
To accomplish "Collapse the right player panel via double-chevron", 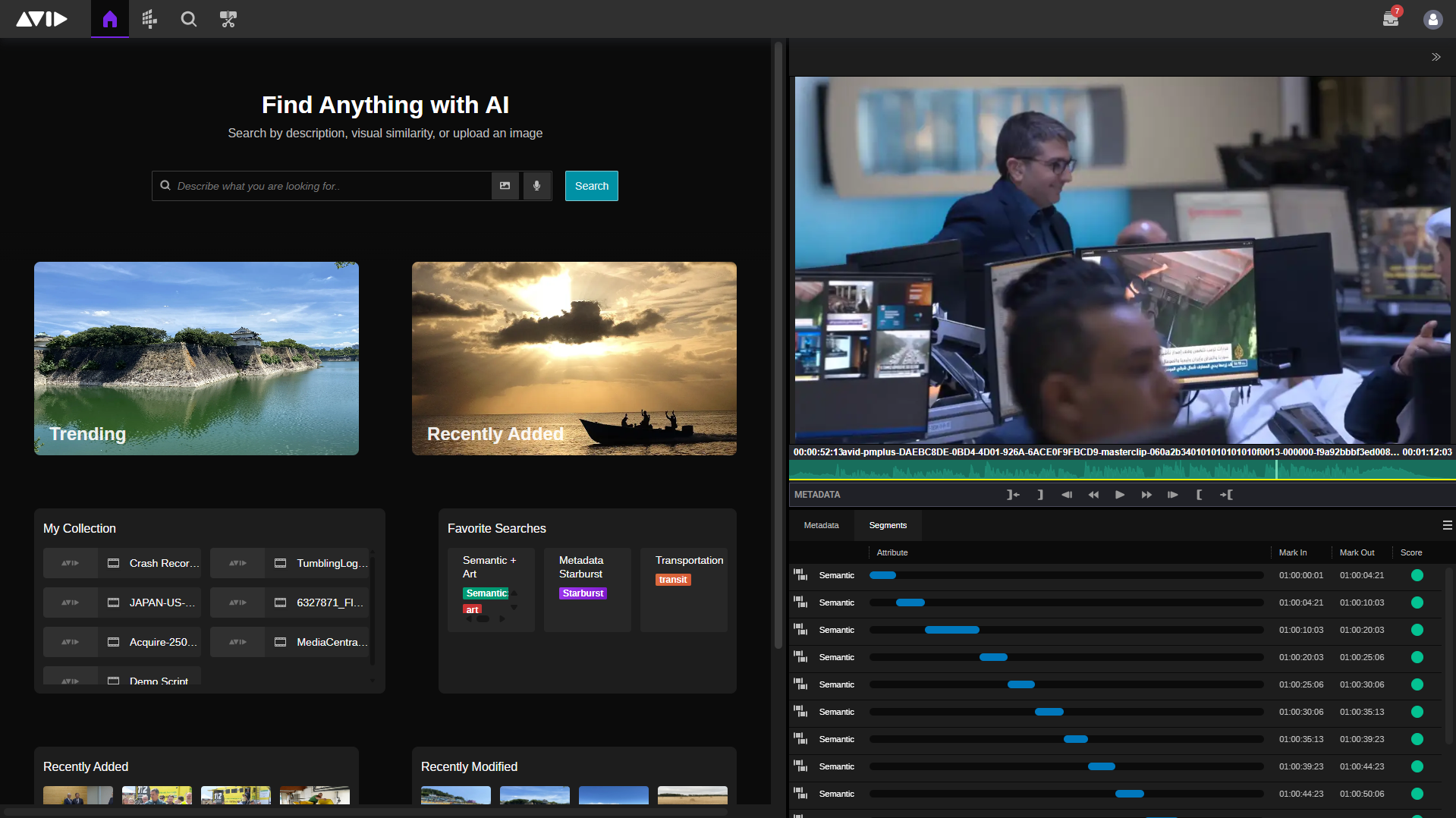I will coord(1436,56).
